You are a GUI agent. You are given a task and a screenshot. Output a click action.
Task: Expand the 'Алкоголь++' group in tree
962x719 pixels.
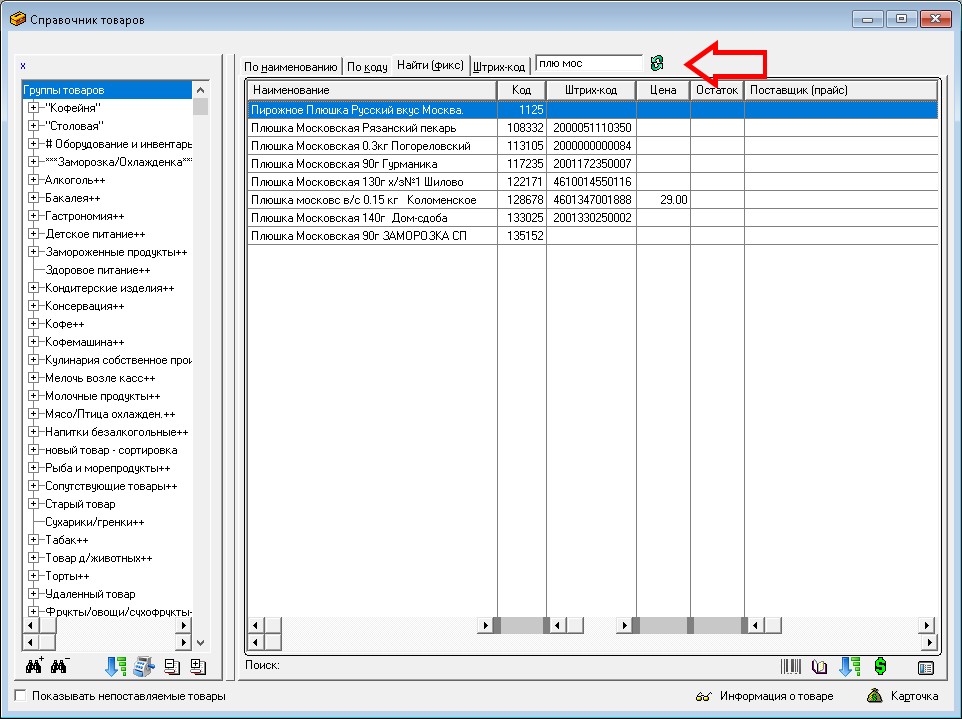(x=33, y=180)
